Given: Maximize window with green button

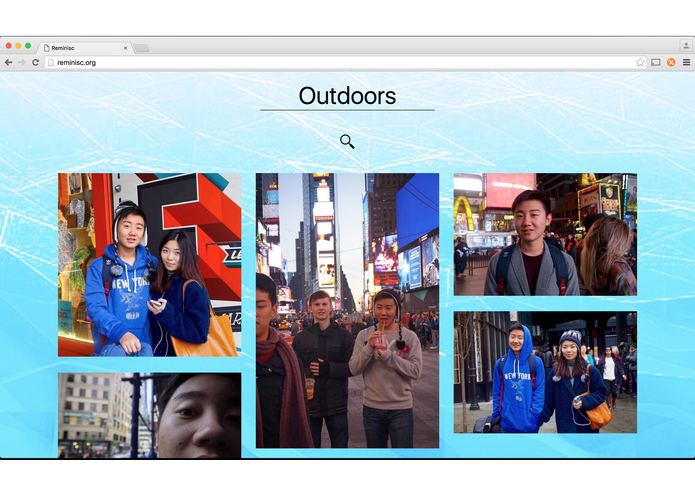Looking at the screenshot, I should click(x=28, y=46).
